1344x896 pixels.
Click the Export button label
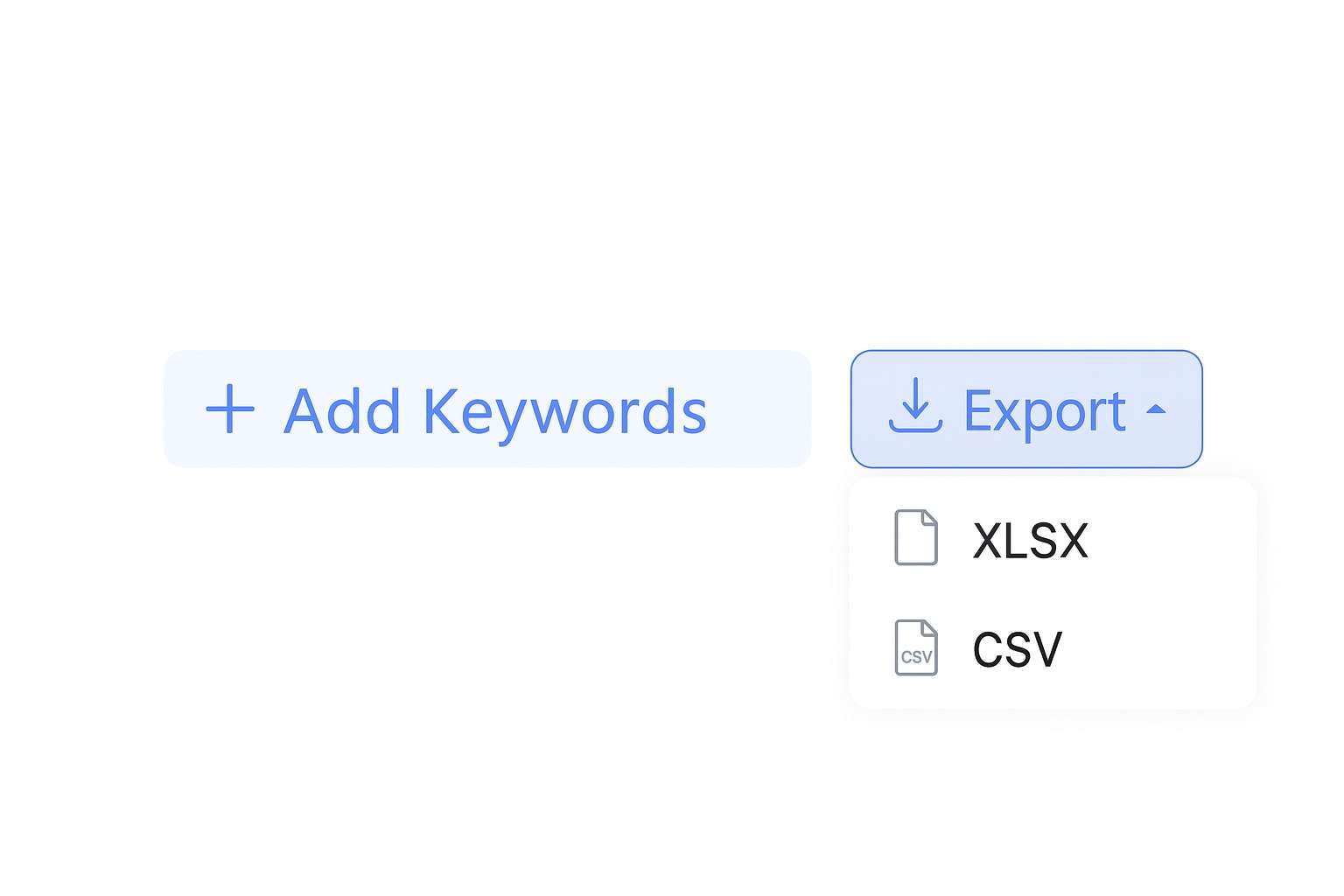pos(1044,409)
